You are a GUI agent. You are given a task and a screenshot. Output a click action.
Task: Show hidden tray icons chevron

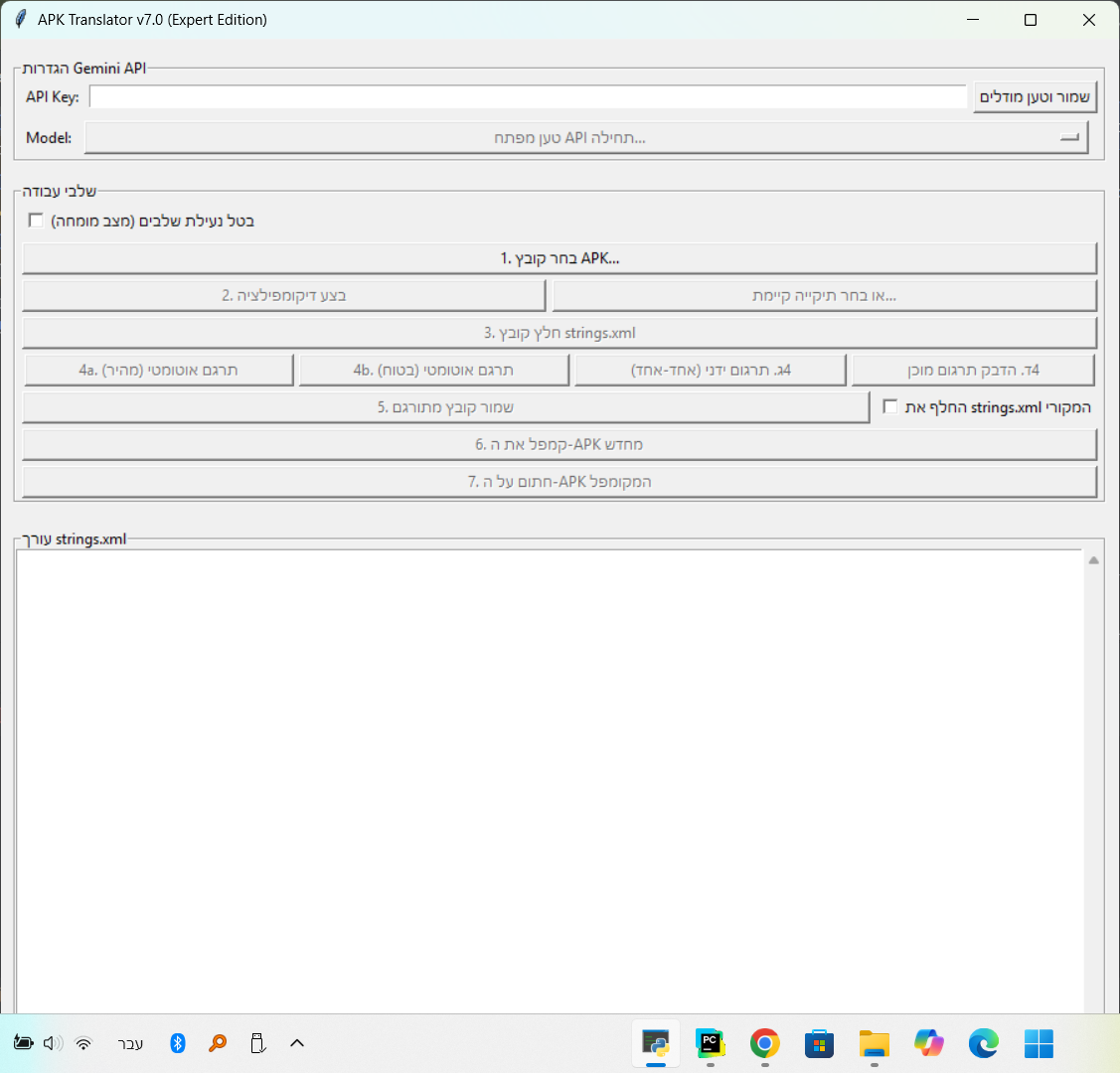(x=297, y=1044)
